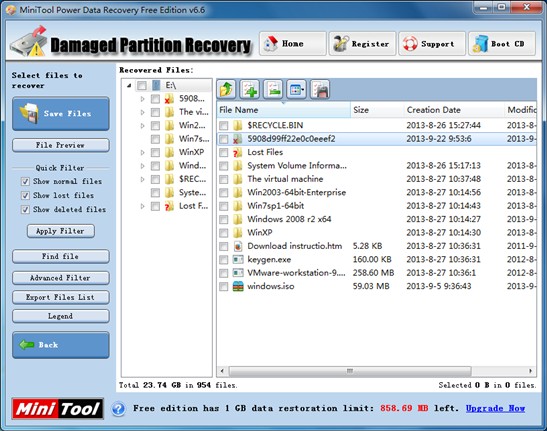The width and height of the screenshot is (547, 431).
Task: Collapse the E:\ tree node
Action: click(129, 86)
